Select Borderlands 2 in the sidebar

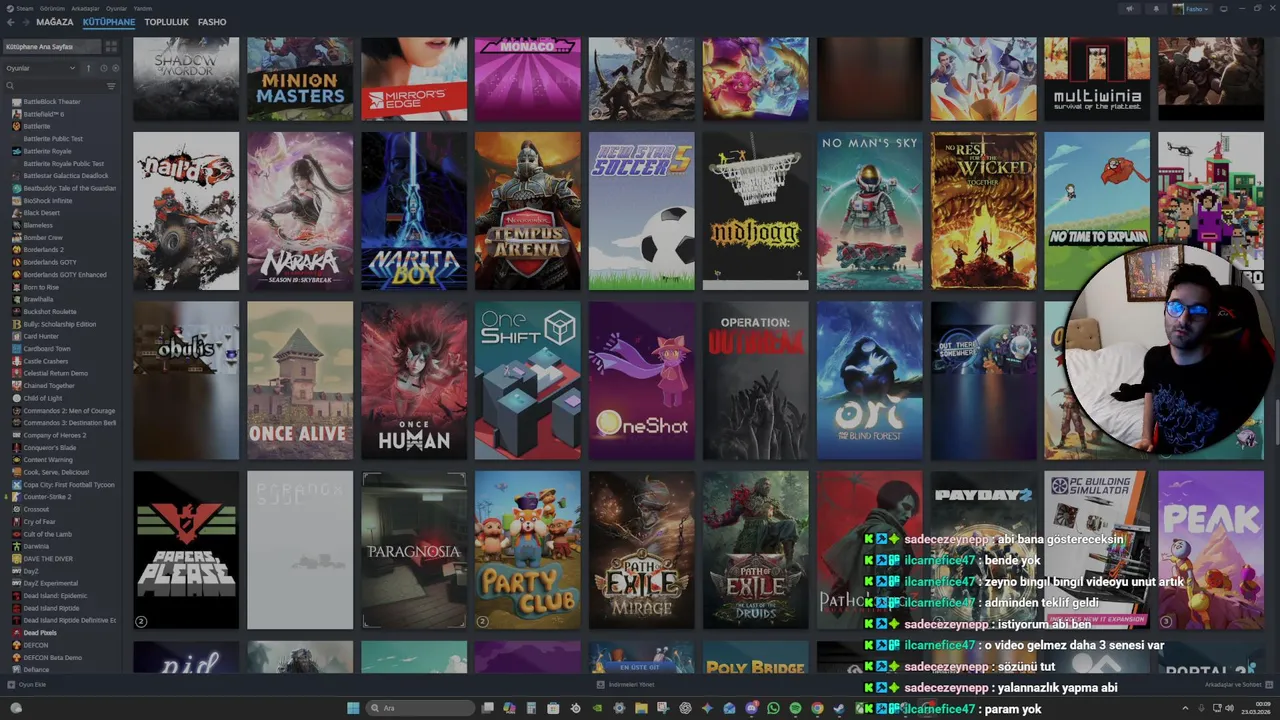43,250
